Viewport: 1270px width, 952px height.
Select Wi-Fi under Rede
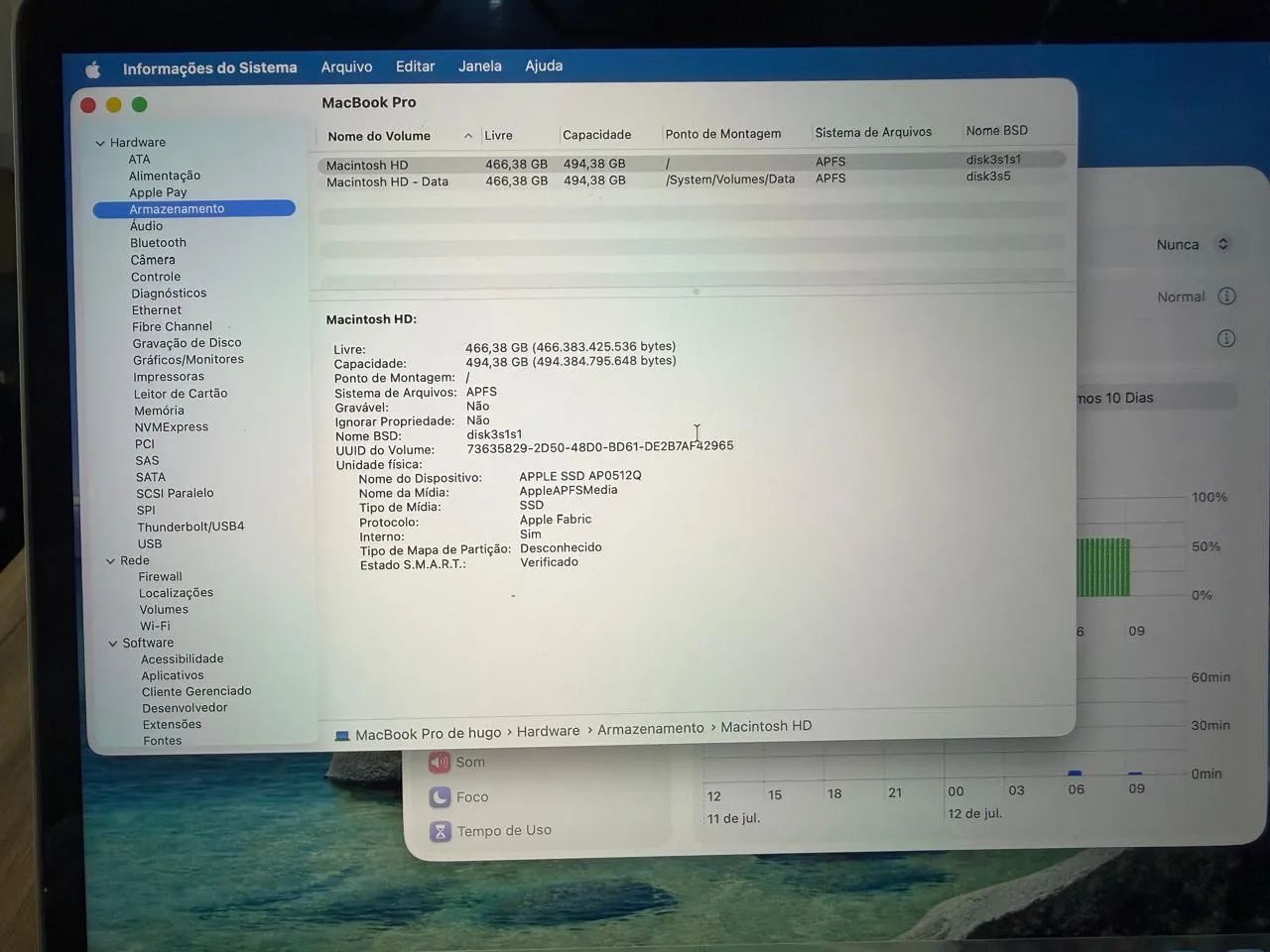click(x=155, y=627)
